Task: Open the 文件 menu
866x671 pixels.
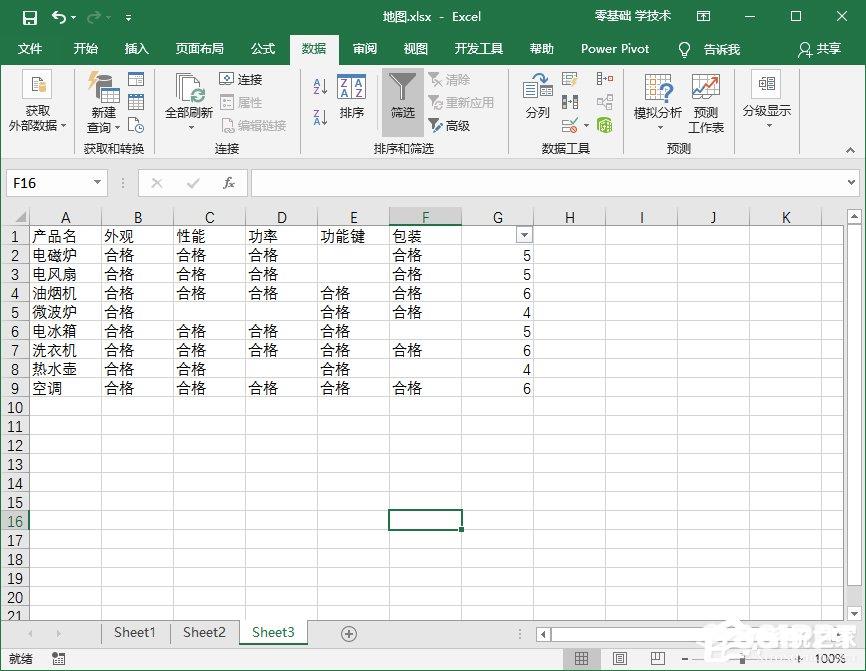Action: click(30, 49)
